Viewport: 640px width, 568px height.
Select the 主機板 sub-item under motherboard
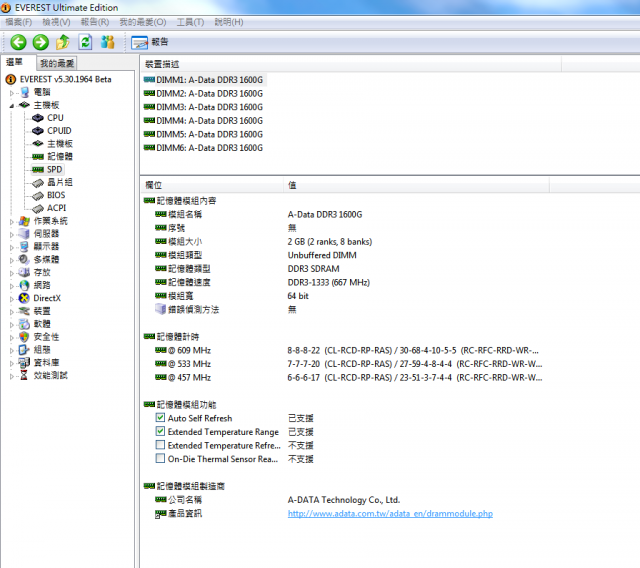pos(60,144)
